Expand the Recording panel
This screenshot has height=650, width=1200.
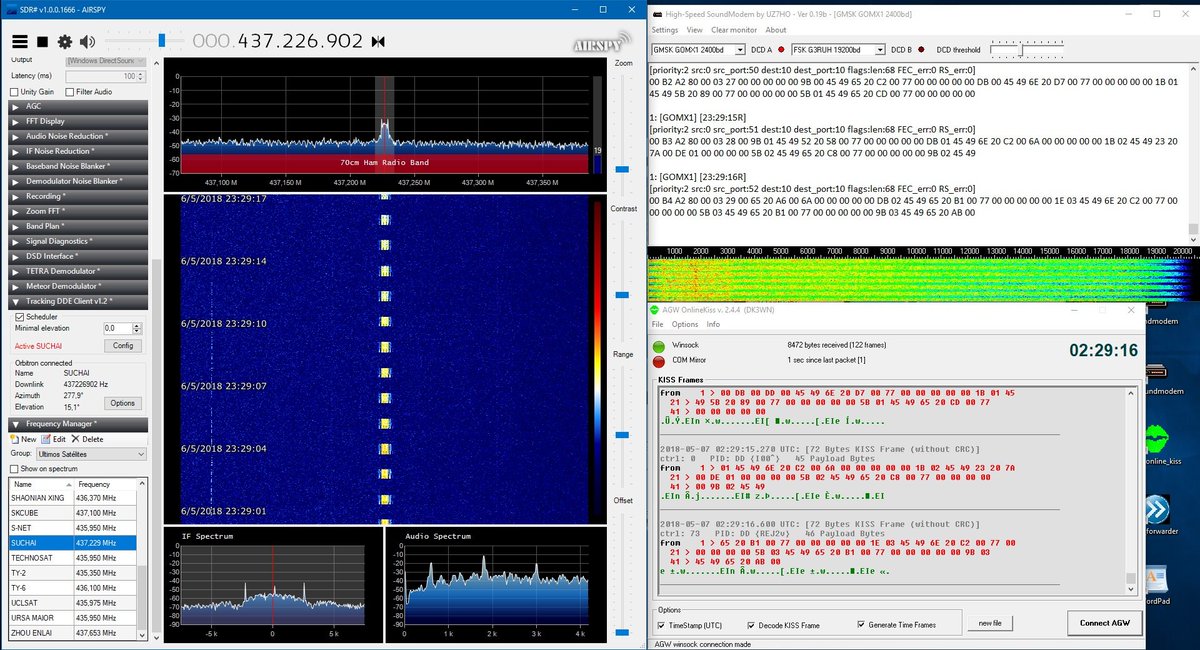click(78, 196)
